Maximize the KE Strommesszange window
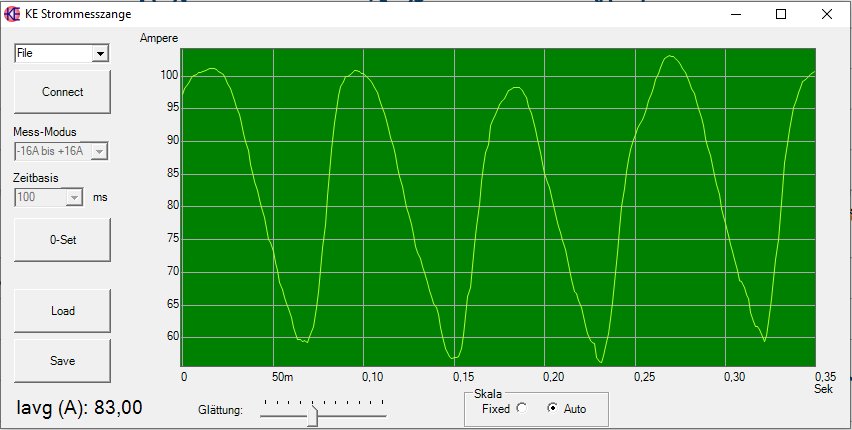The width and height of the screenshot is (852, 430). click(x=781, y=14)
